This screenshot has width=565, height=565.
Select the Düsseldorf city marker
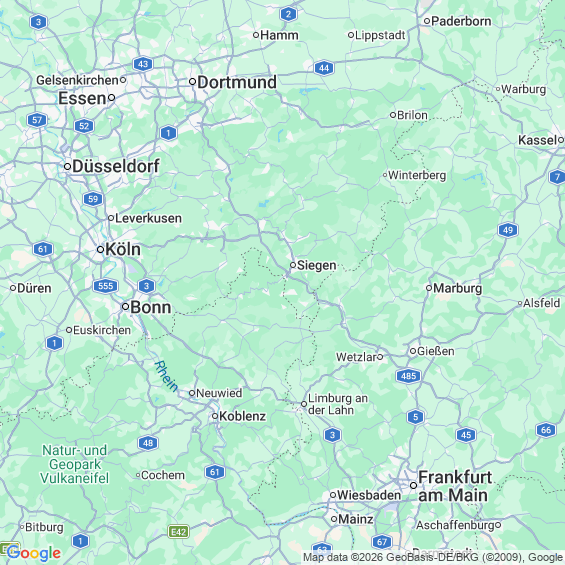point(67,166)
